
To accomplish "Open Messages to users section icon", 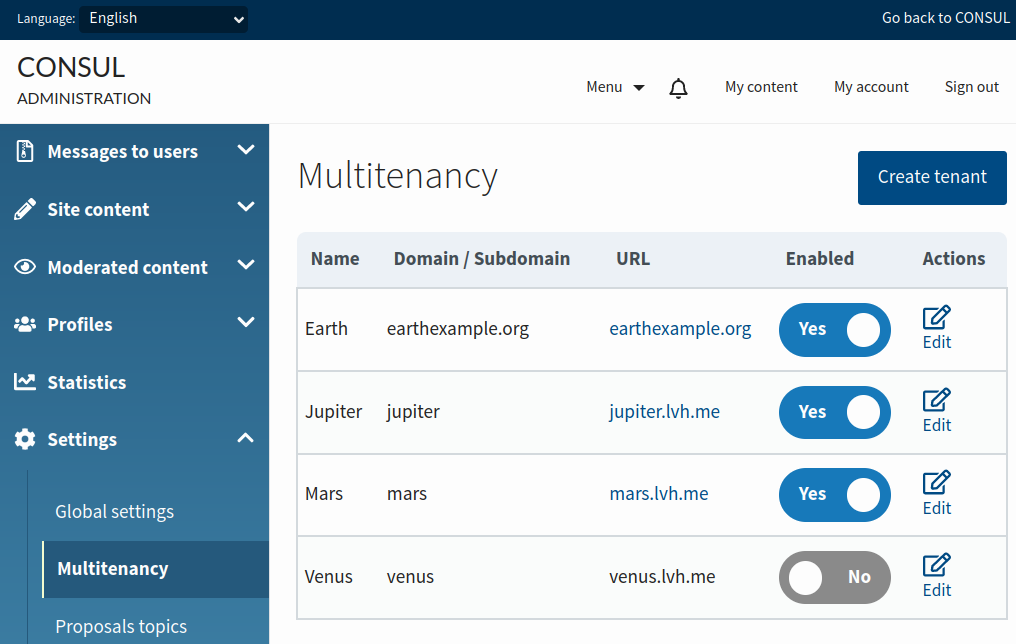I will pyautogui.click(x=22, y=150).
